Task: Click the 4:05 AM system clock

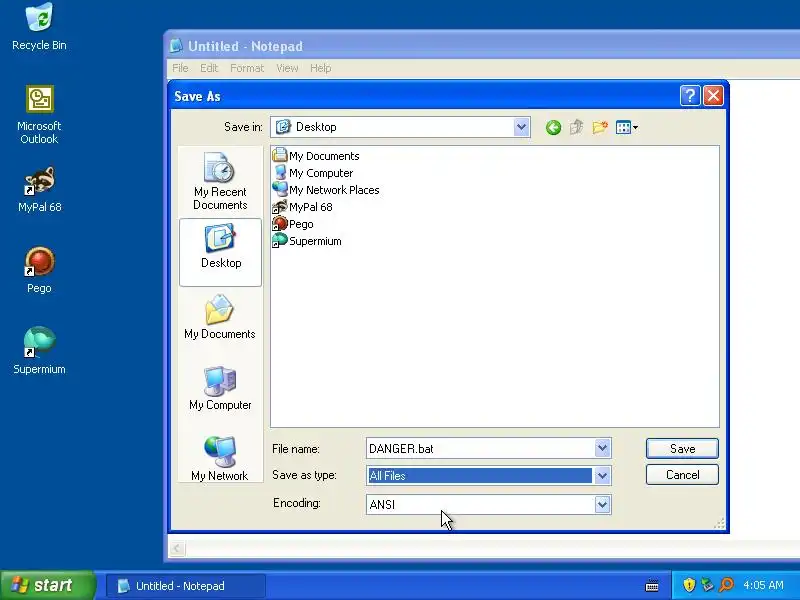Action: [763, 585]
